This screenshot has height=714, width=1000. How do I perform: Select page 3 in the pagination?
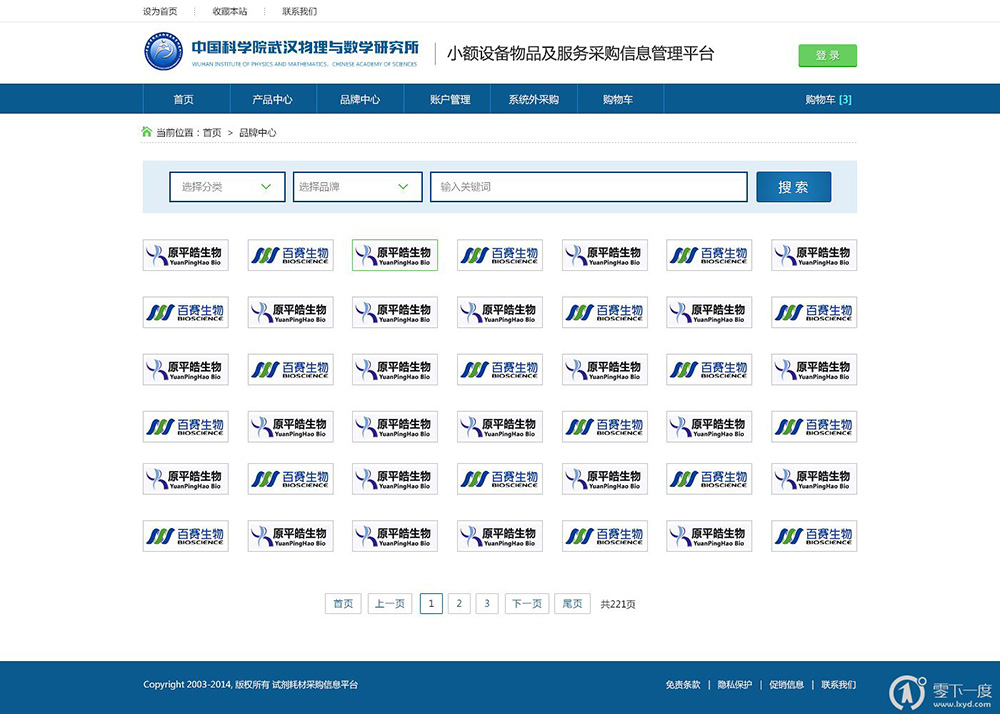[487, 604]
